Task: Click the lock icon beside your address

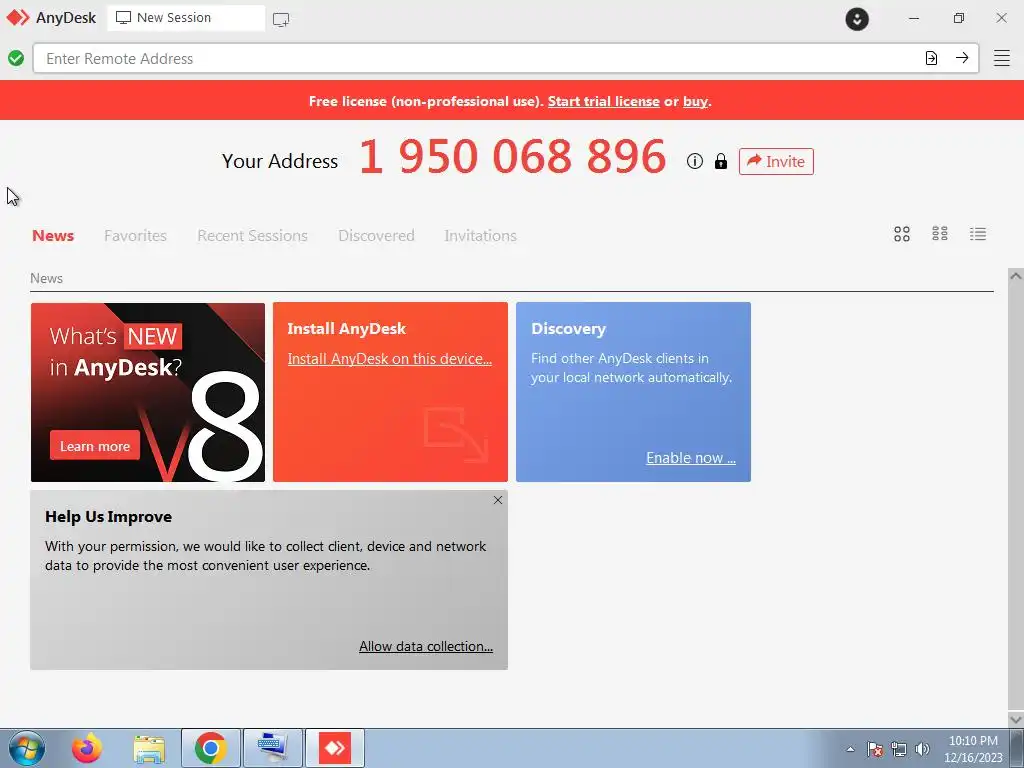Action: tap(720, 161)
